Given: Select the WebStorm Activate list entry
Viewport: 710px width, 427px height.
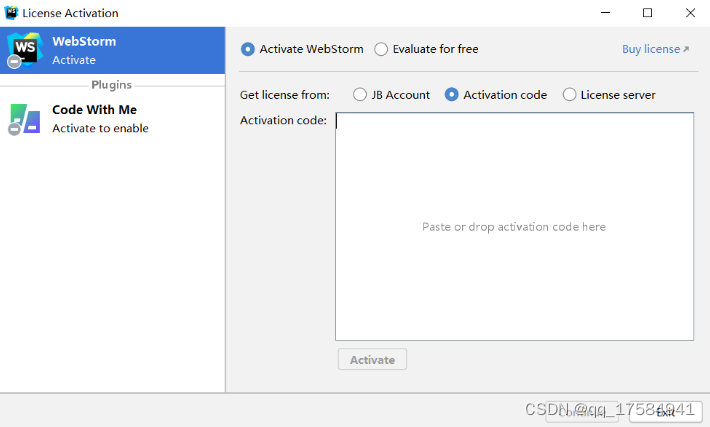Looking at the screenshot, I should coord(112,50).
